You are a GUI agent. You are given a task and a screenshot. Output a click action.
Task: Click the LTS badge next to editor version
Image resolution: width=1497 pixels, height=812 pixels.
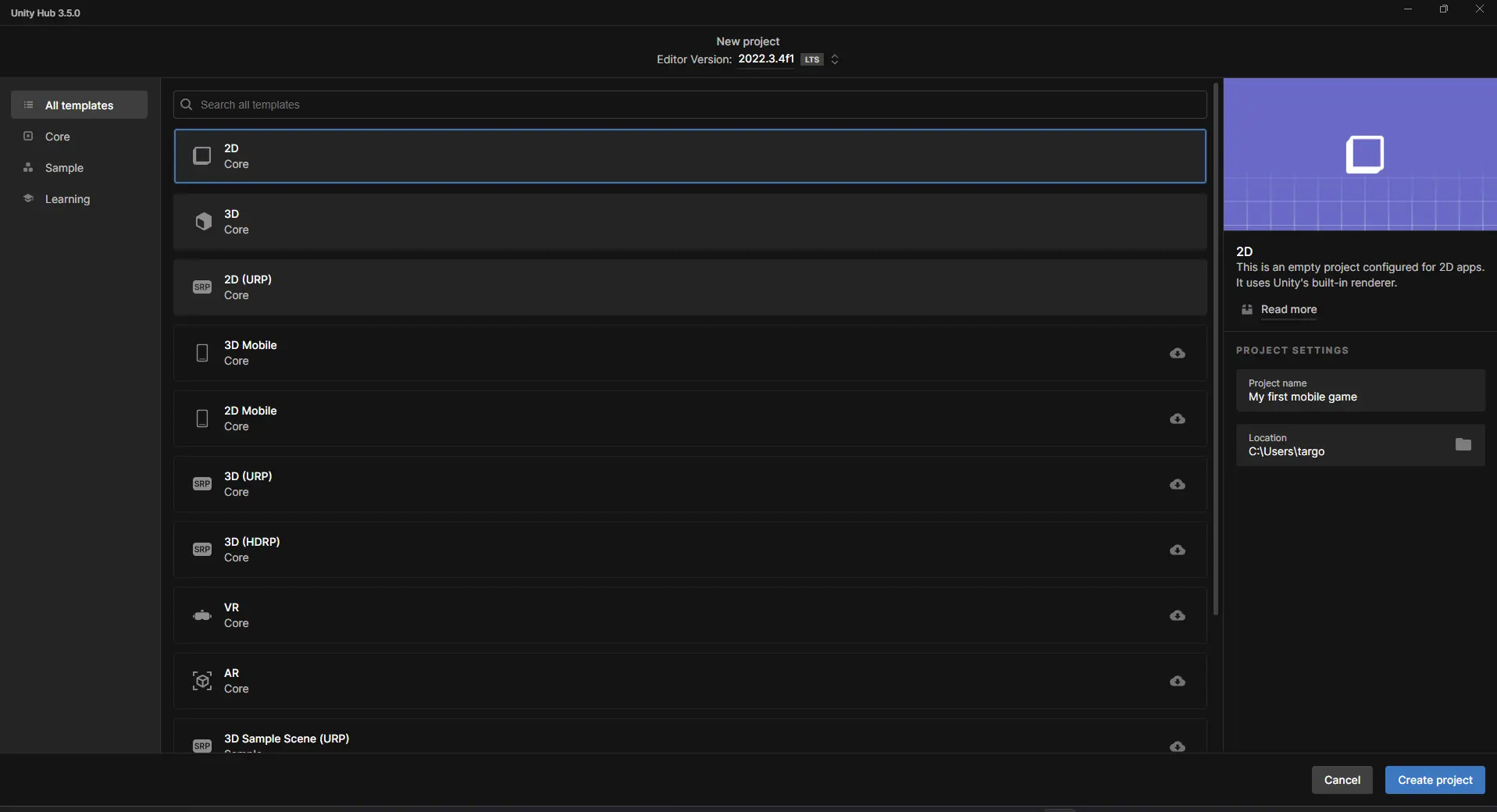(x=812, y=59)
